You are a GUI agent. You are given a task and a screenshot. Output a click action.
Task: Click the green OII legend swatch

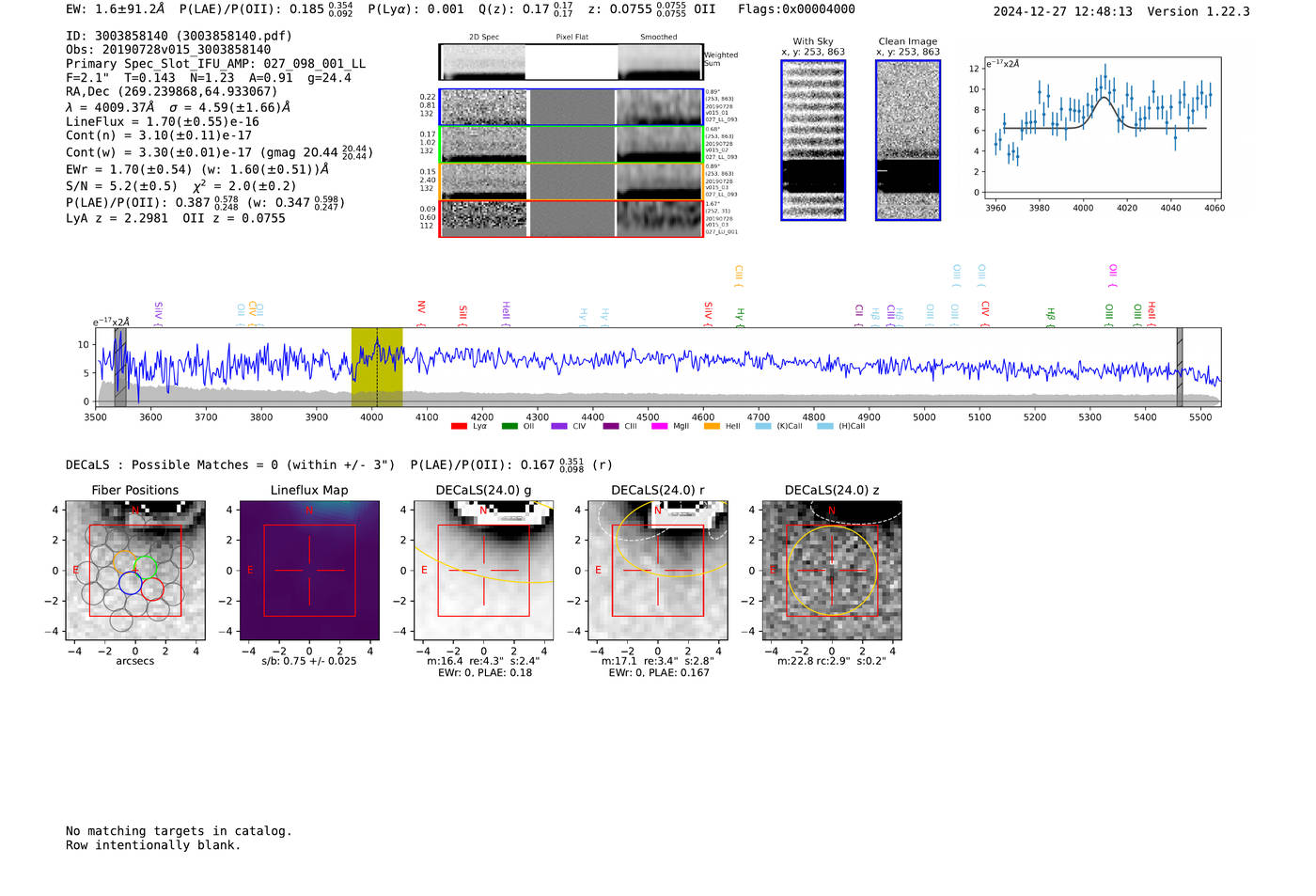point(509,426)
